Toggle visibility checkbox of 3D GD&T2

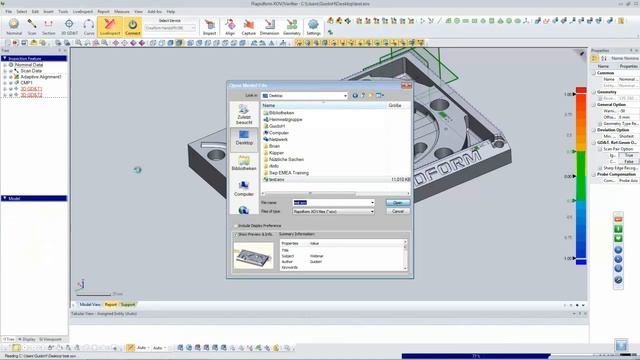(x=11, y=95)
